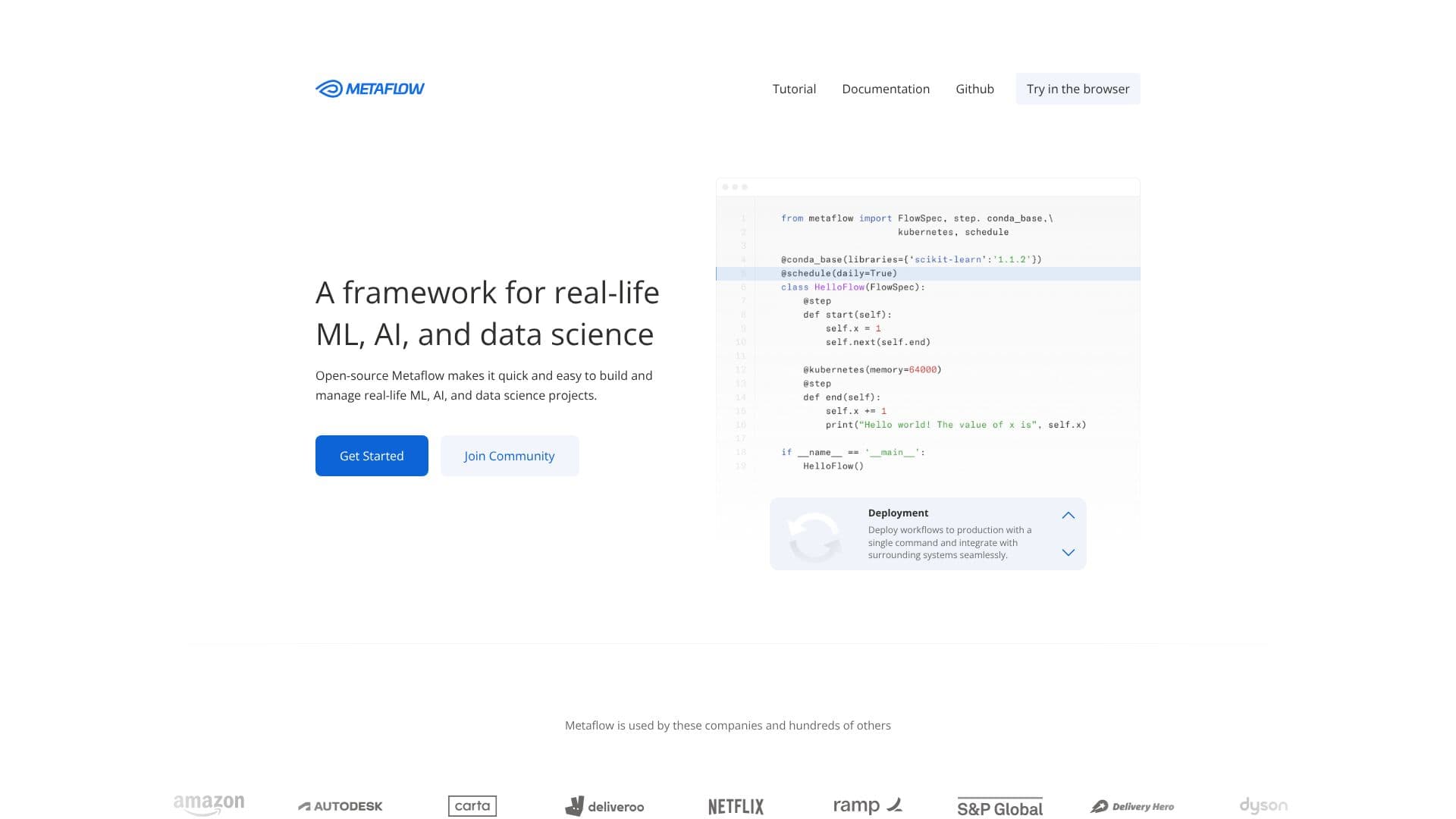
Task: Click the @kubernetes(memory=64000) code line
Action: (872, 370)
